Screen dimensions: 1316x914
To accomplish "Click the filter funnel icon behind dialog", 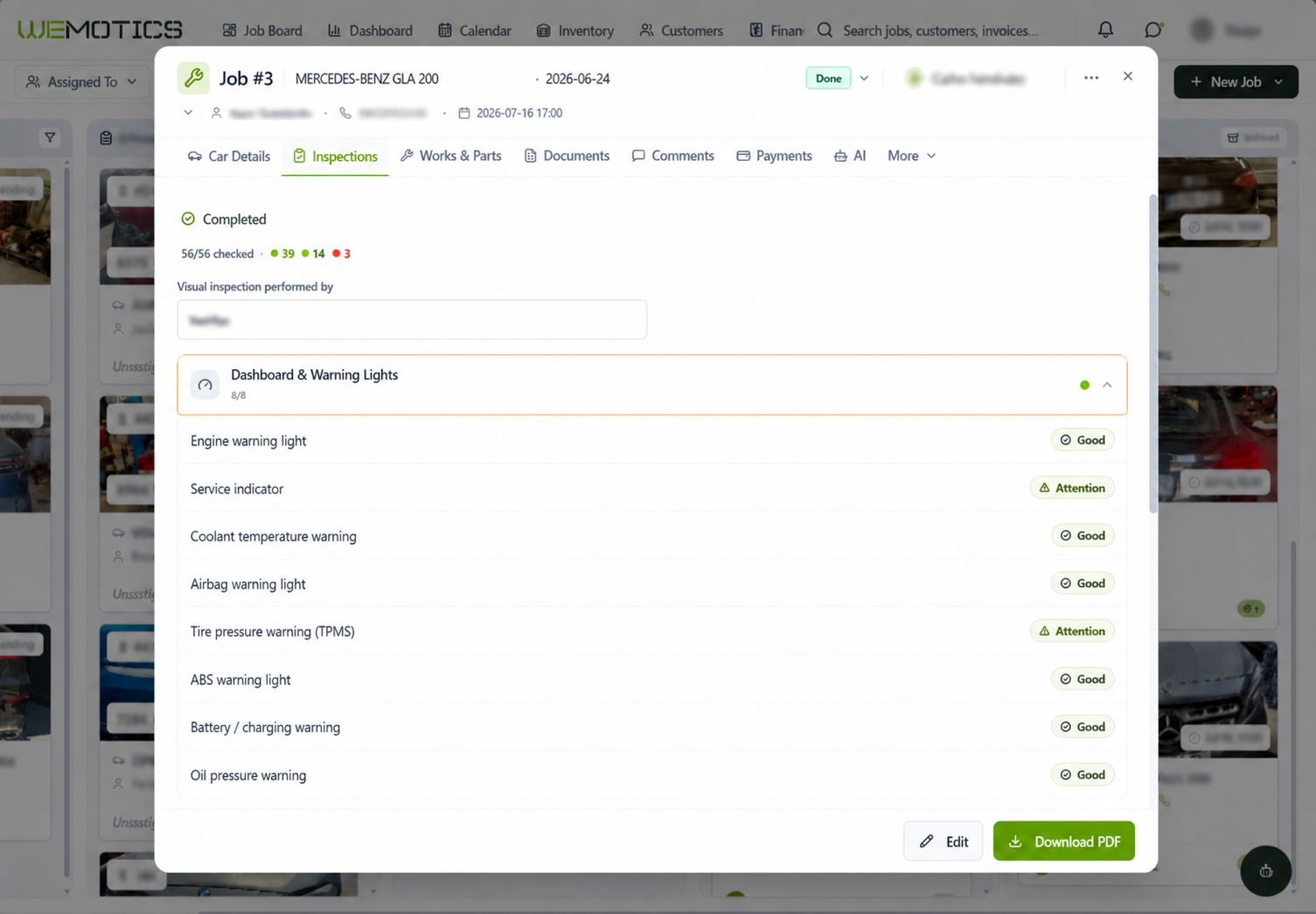I will pyautogui.click(x=50, y=137).
